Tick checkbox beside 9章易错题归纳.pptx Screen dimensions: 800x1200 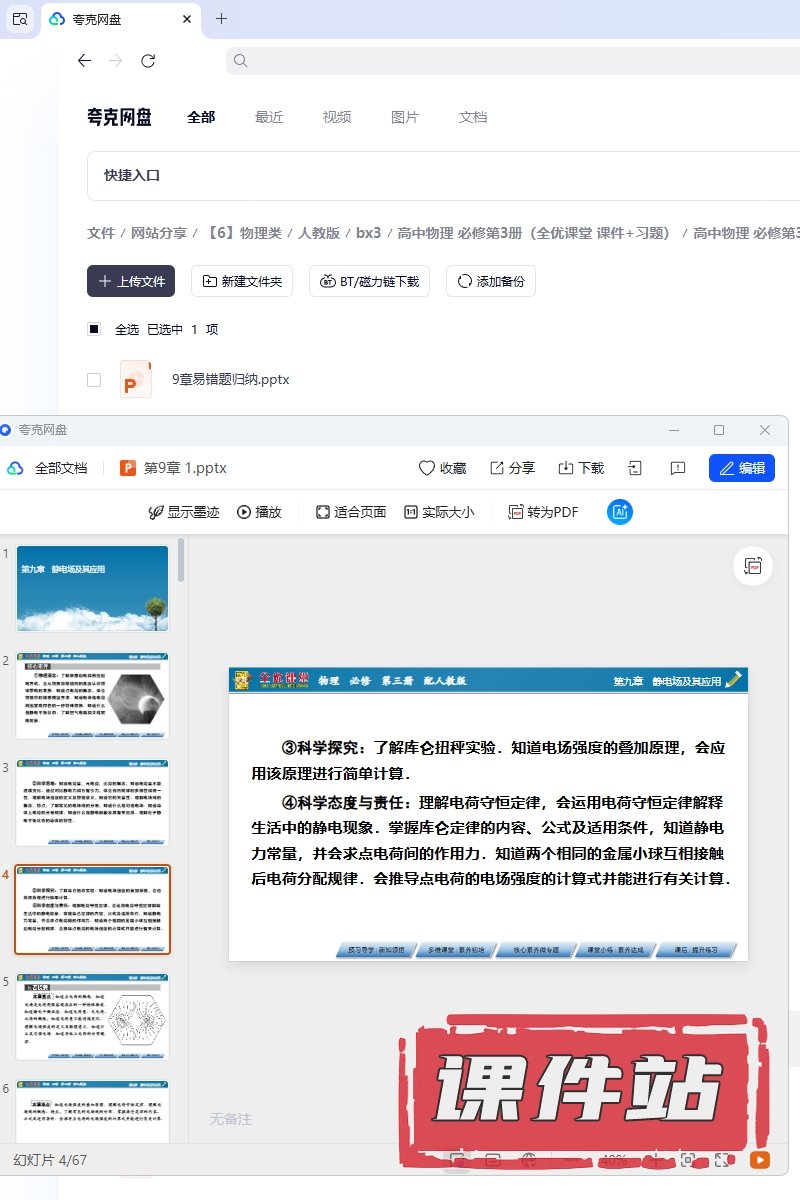click(94, 380)
